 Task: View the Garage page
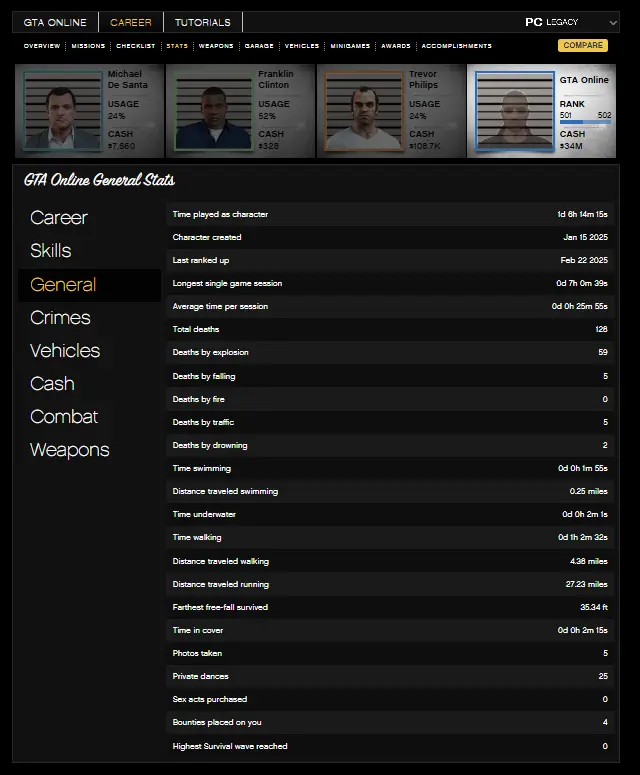[x=259, y=46]
